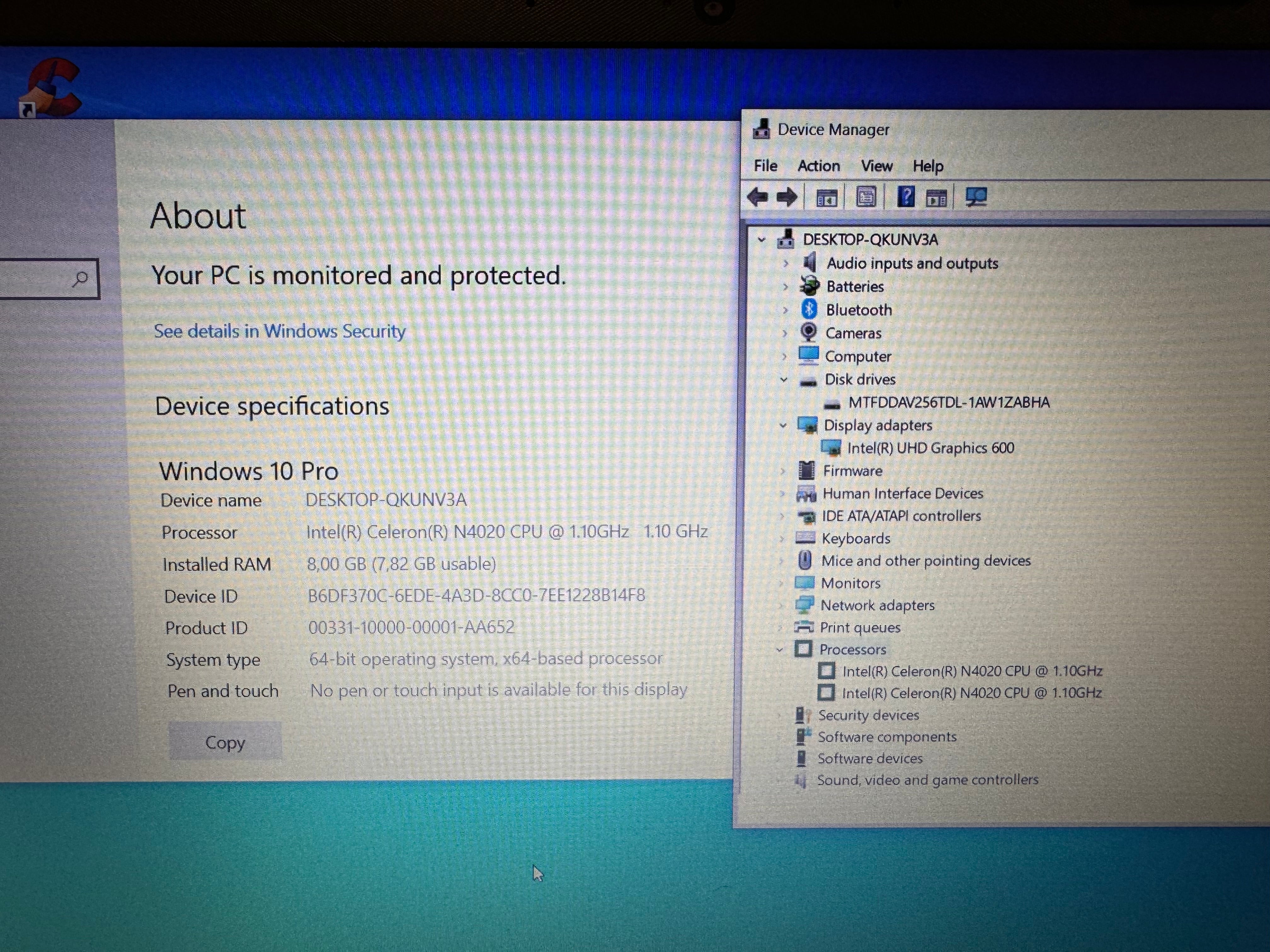
Task: Click the Show/Hide Console Tree toolbar icon
Action: pos(827,198)
